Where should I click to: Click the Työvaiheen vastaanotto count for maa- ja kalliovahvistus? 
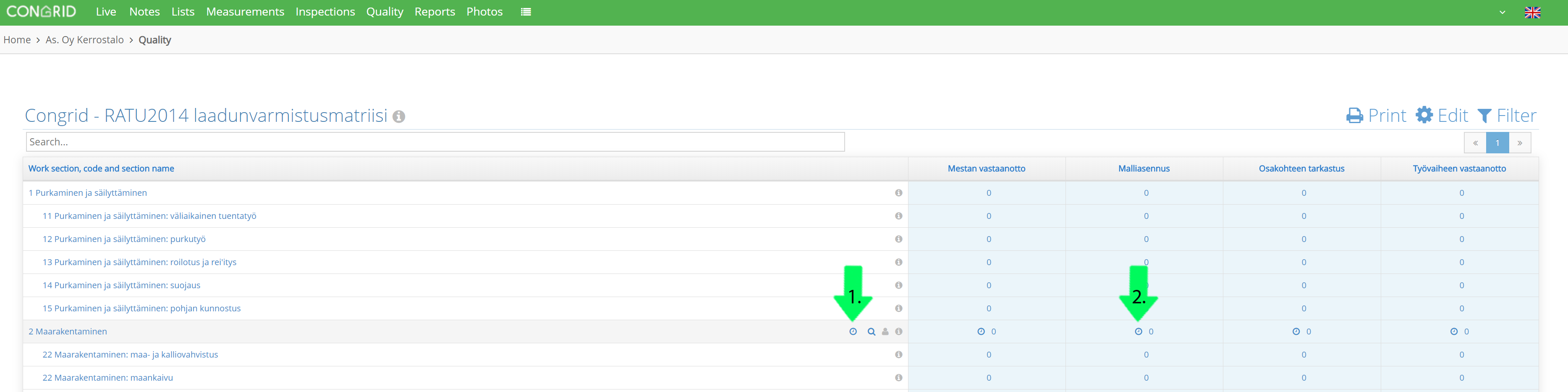tap(1461, 355)
